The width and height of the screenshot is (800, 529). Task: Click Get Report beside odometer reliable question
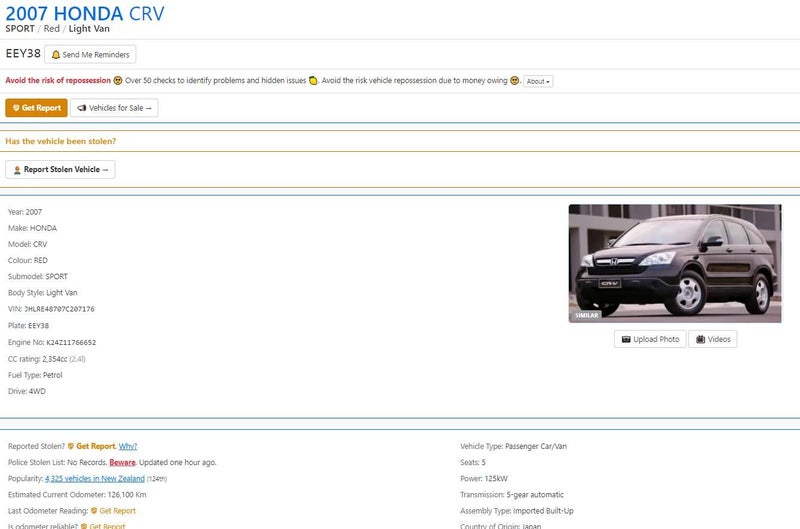[x=107, y=525]
